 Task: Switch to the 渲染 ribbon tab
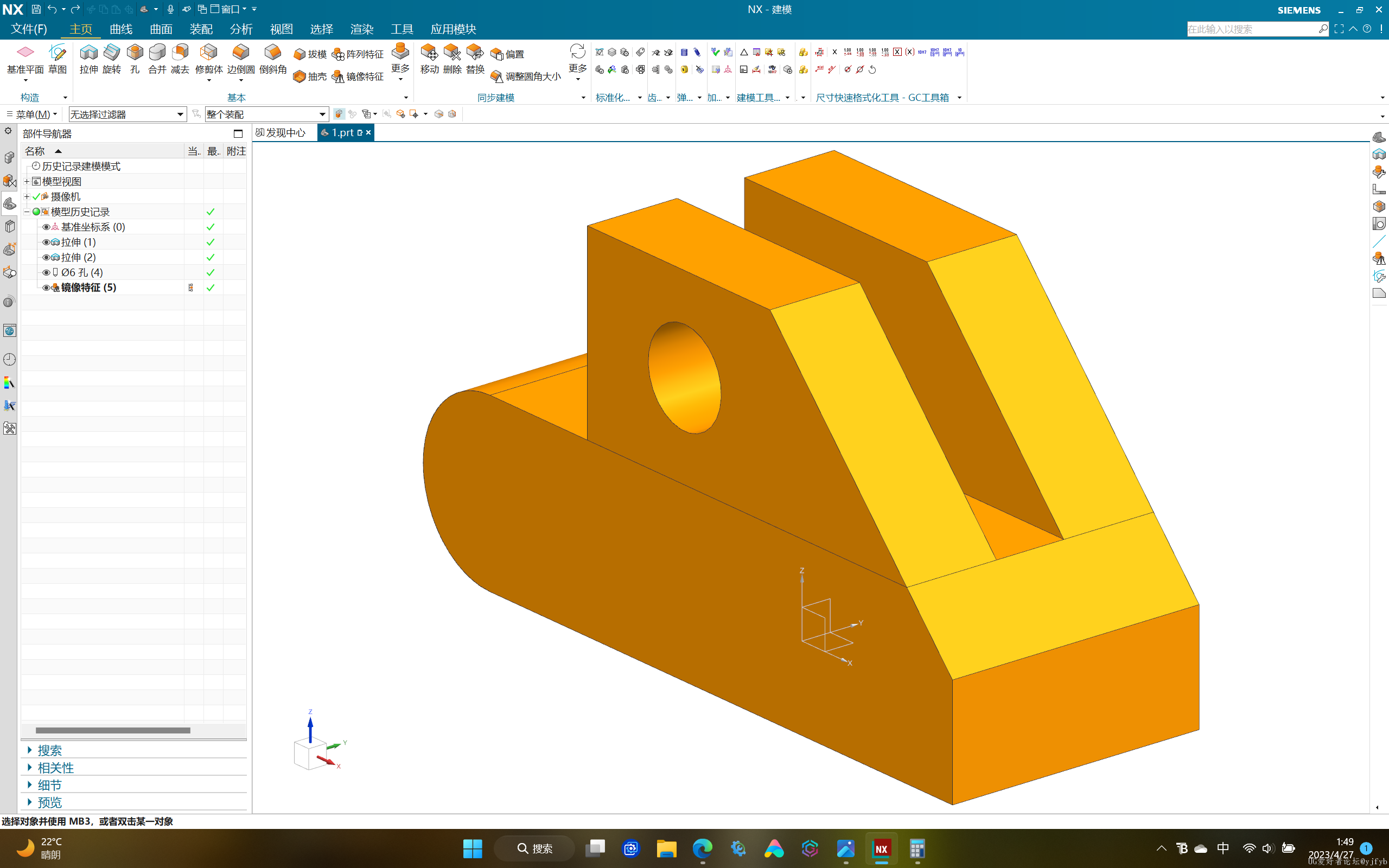click(x=361, y=29)
